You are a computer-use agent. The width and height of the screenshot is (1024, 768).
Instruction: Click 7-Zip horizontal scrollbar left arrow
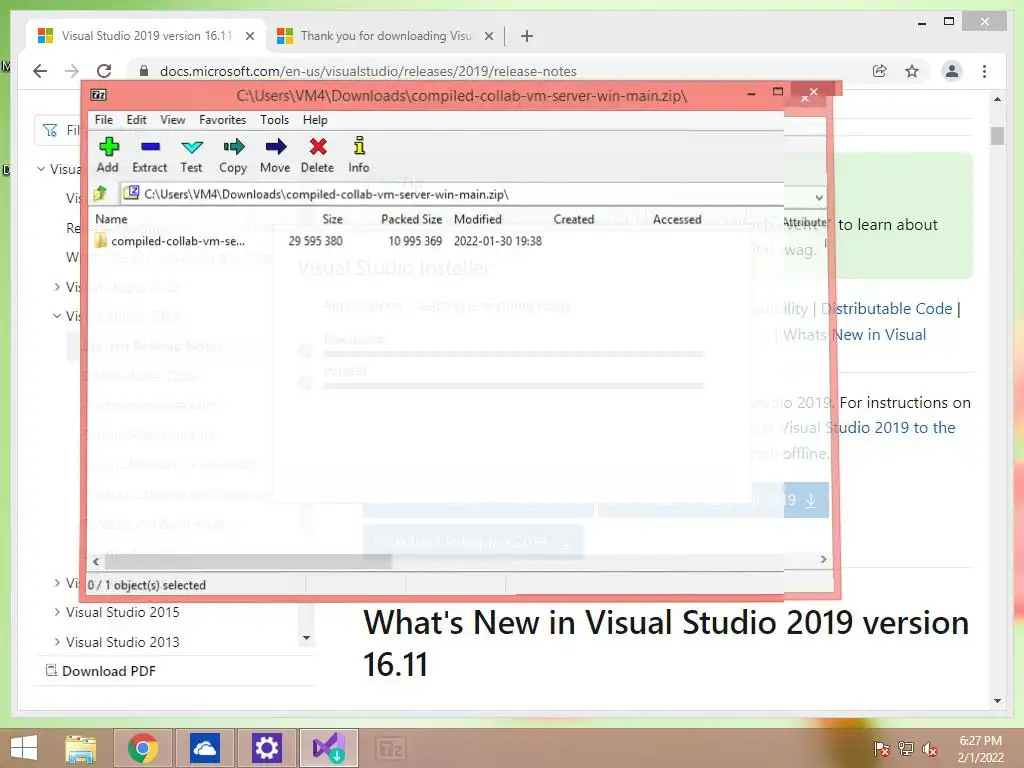point(96,561)
